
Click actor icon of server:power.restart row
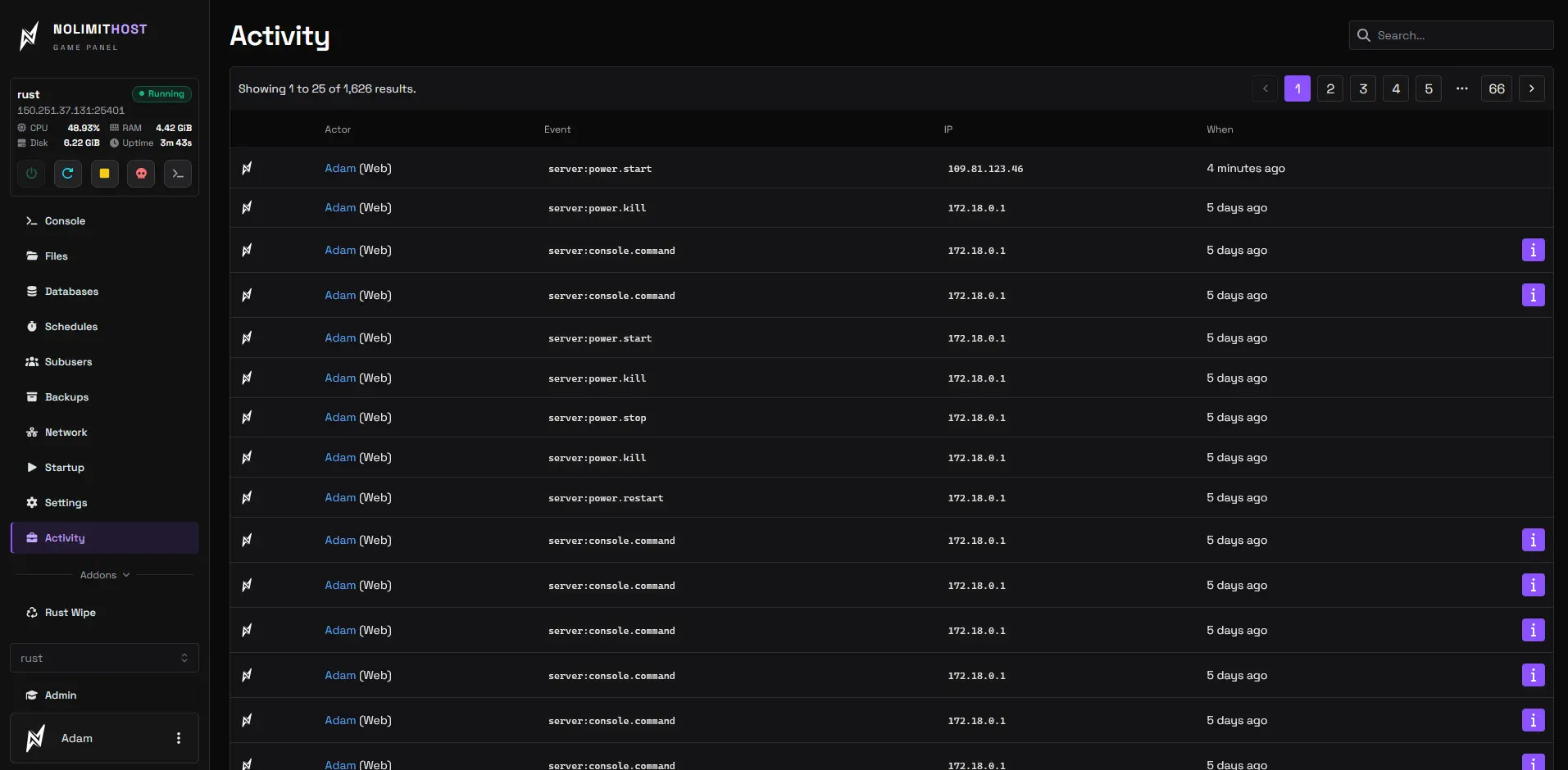click(x=247, y=497)
